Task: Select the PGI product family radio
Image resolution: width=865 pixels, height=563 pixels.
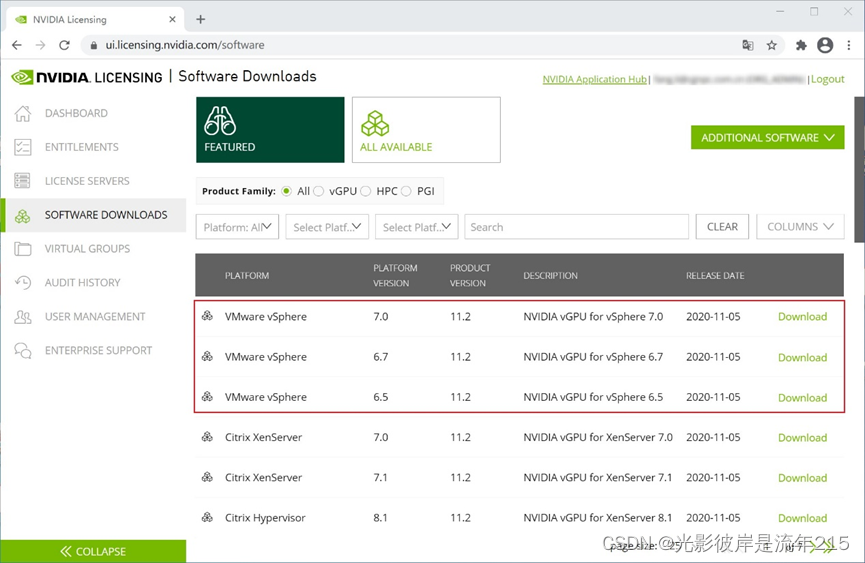Action: click(407, 191)
